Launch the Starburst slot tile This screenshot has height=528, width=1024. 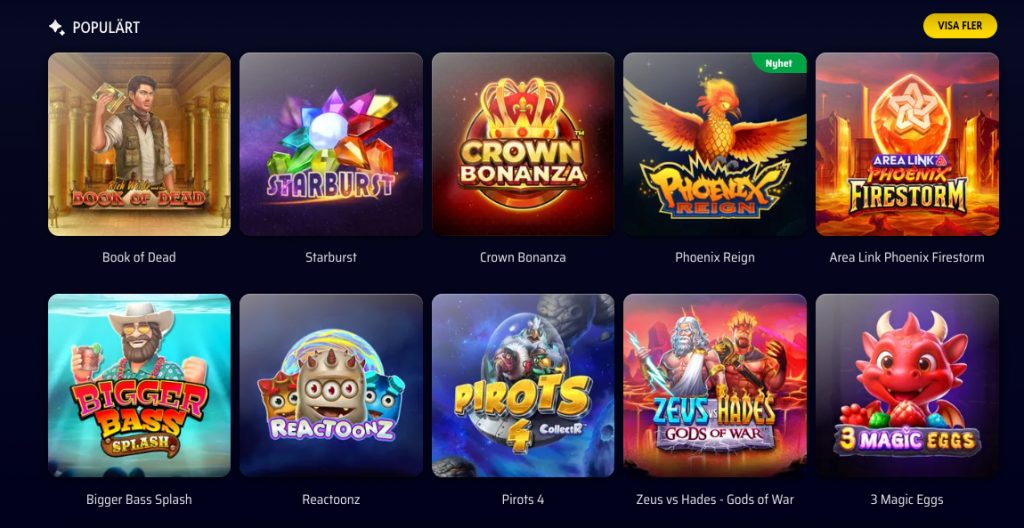[x=331, y=144]
